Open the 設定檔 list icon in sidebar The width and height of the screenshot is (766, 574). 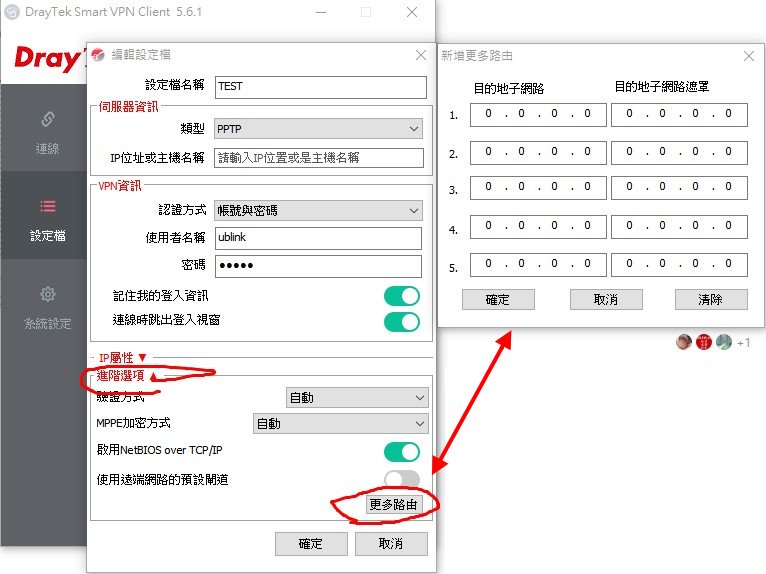(x=47, y=207)
